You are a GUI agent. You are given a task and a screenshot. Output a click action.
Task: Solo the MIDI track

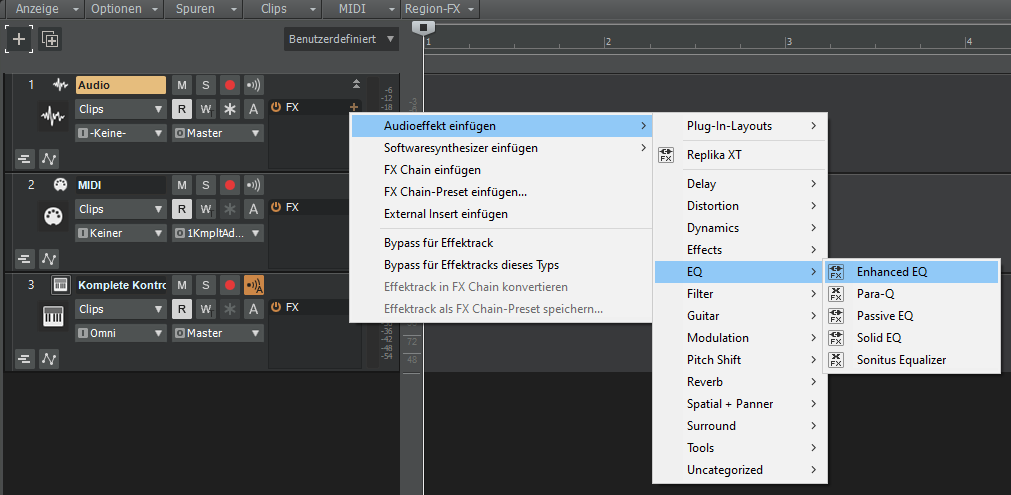pyautogui.click(x=206, y=185)
